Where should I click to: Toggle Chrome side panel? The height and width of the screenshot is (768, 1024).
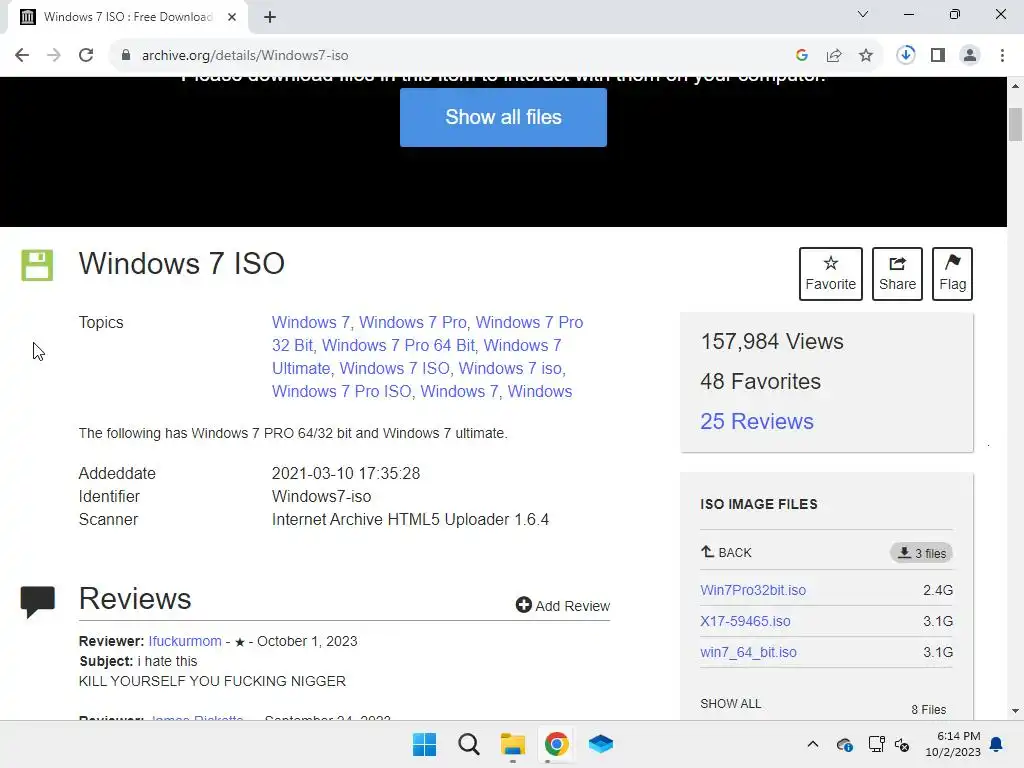[x=938, y=56]
